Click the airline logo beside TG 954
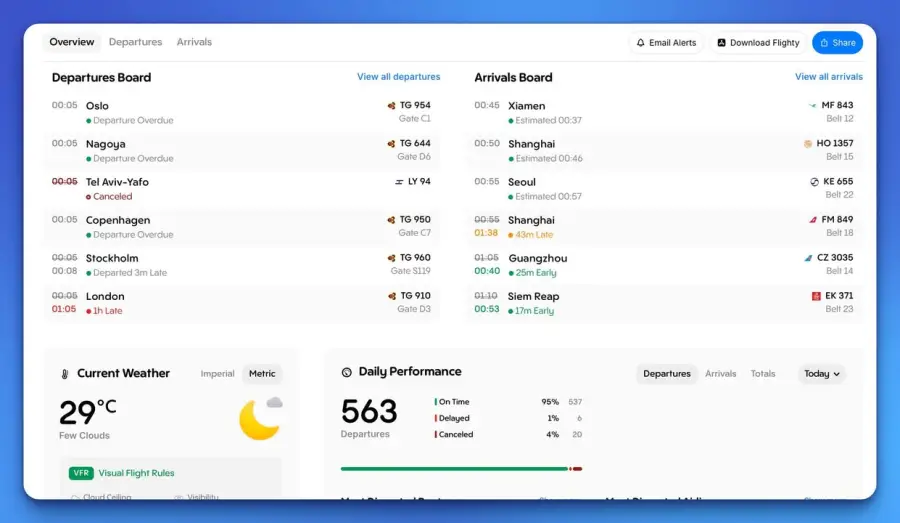The width and height of the screenshot is (900, 523). pyautogui.click(x=391, y=105)
